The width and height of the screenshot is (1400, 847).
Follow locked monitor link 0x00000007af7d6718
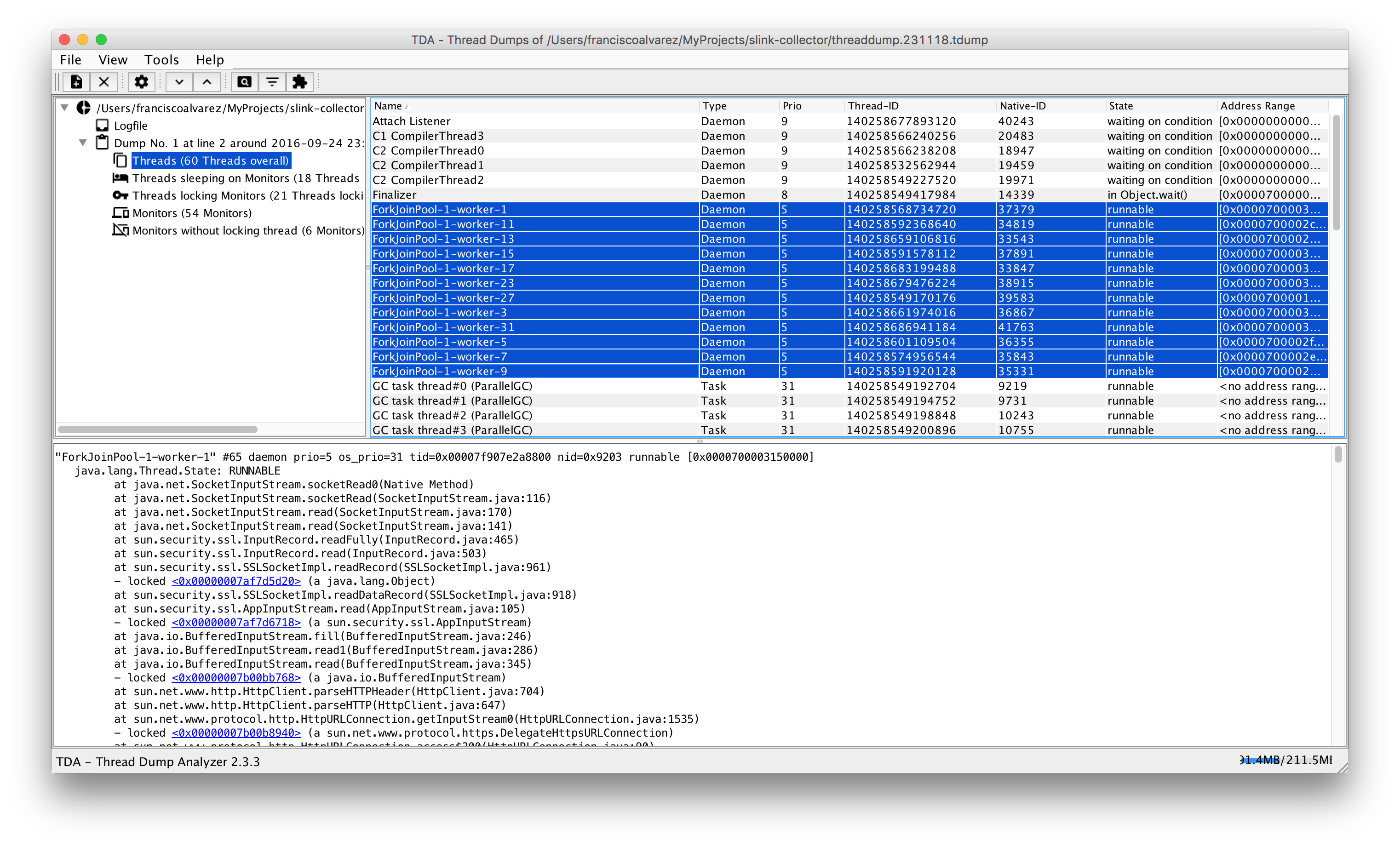click(x=236, y=623)
